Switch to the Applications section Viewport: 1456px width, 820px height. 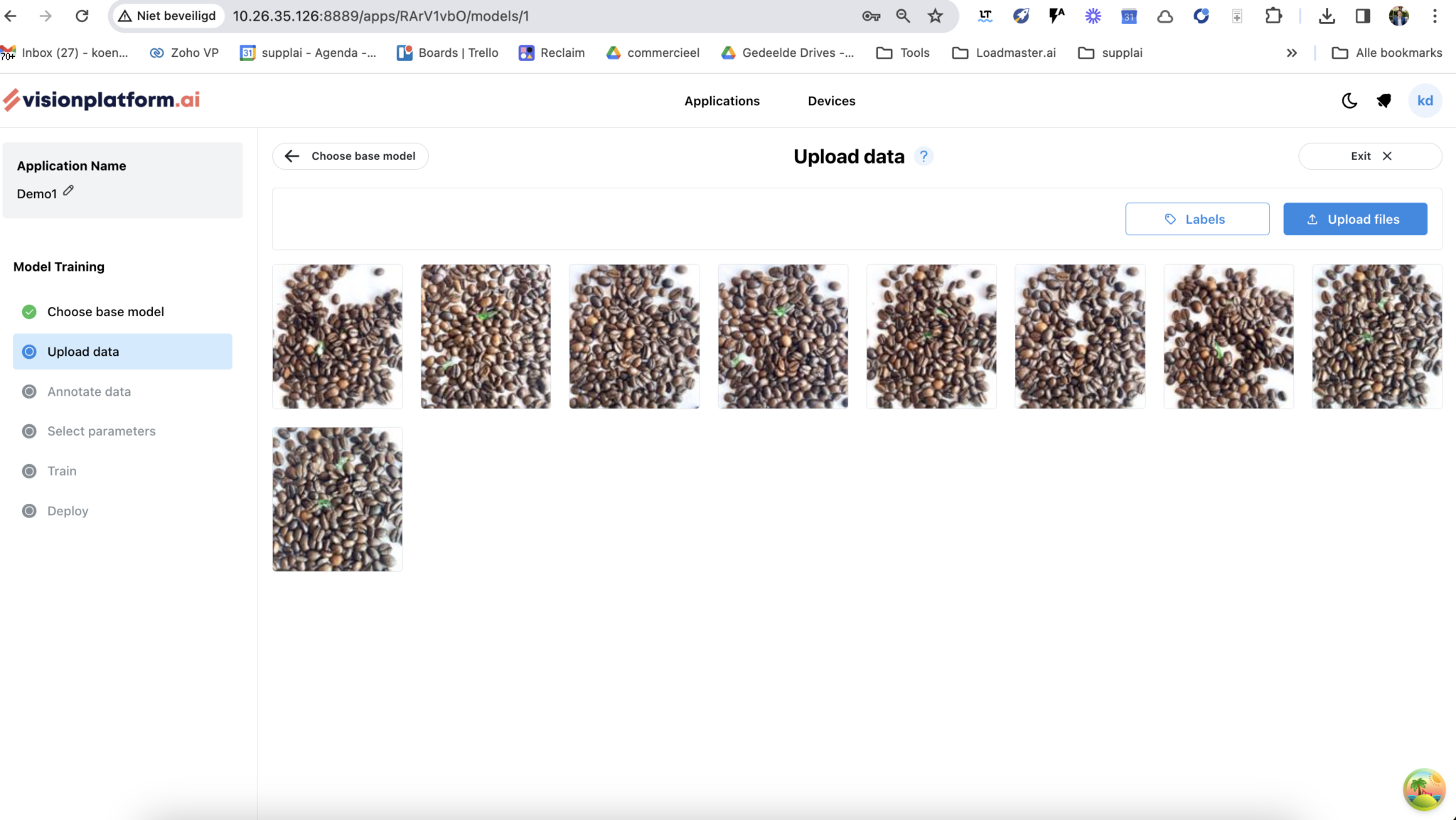tap(722, 100)
